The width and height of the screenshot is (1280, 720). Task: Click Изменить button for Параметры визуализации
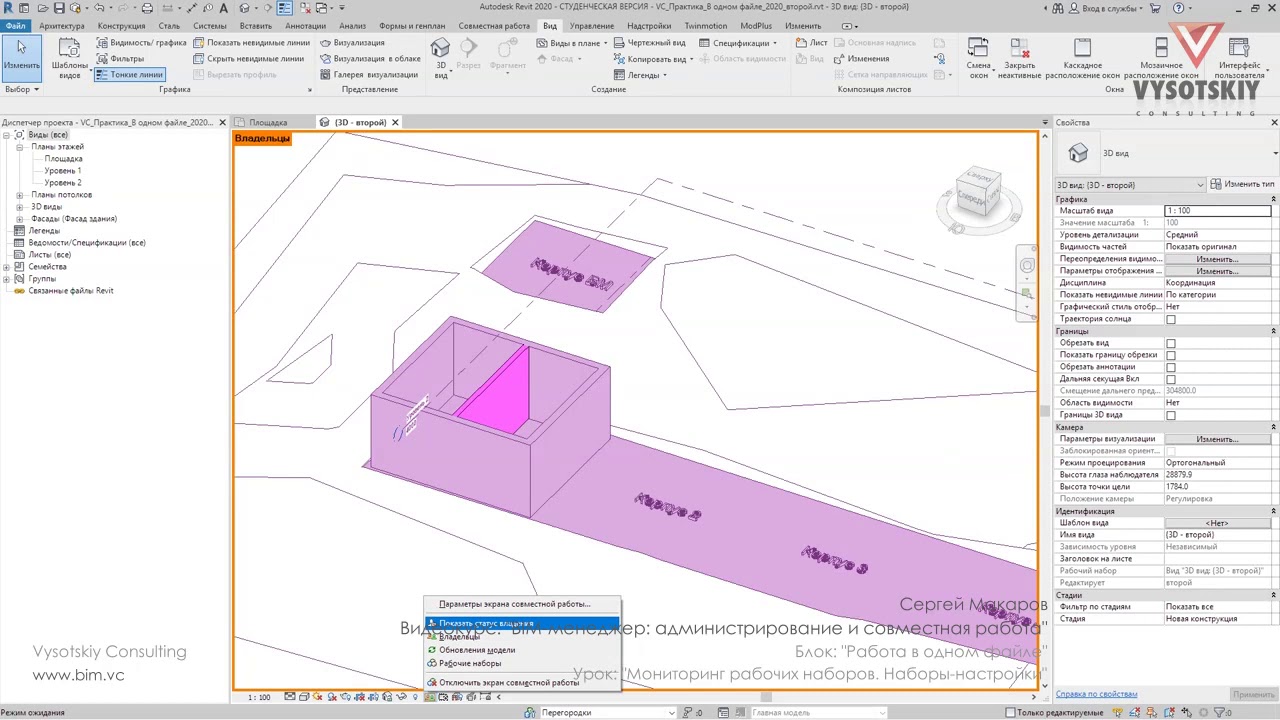click(1217, 439)
